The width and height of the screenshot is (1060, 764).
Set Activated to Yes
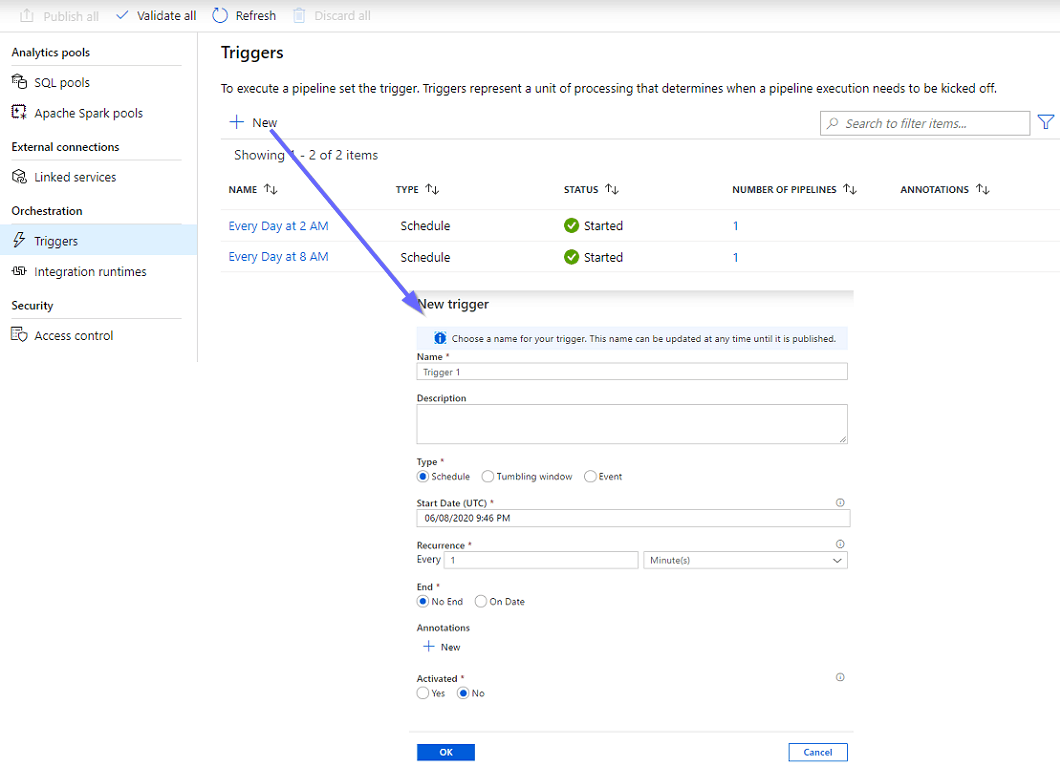423,692
